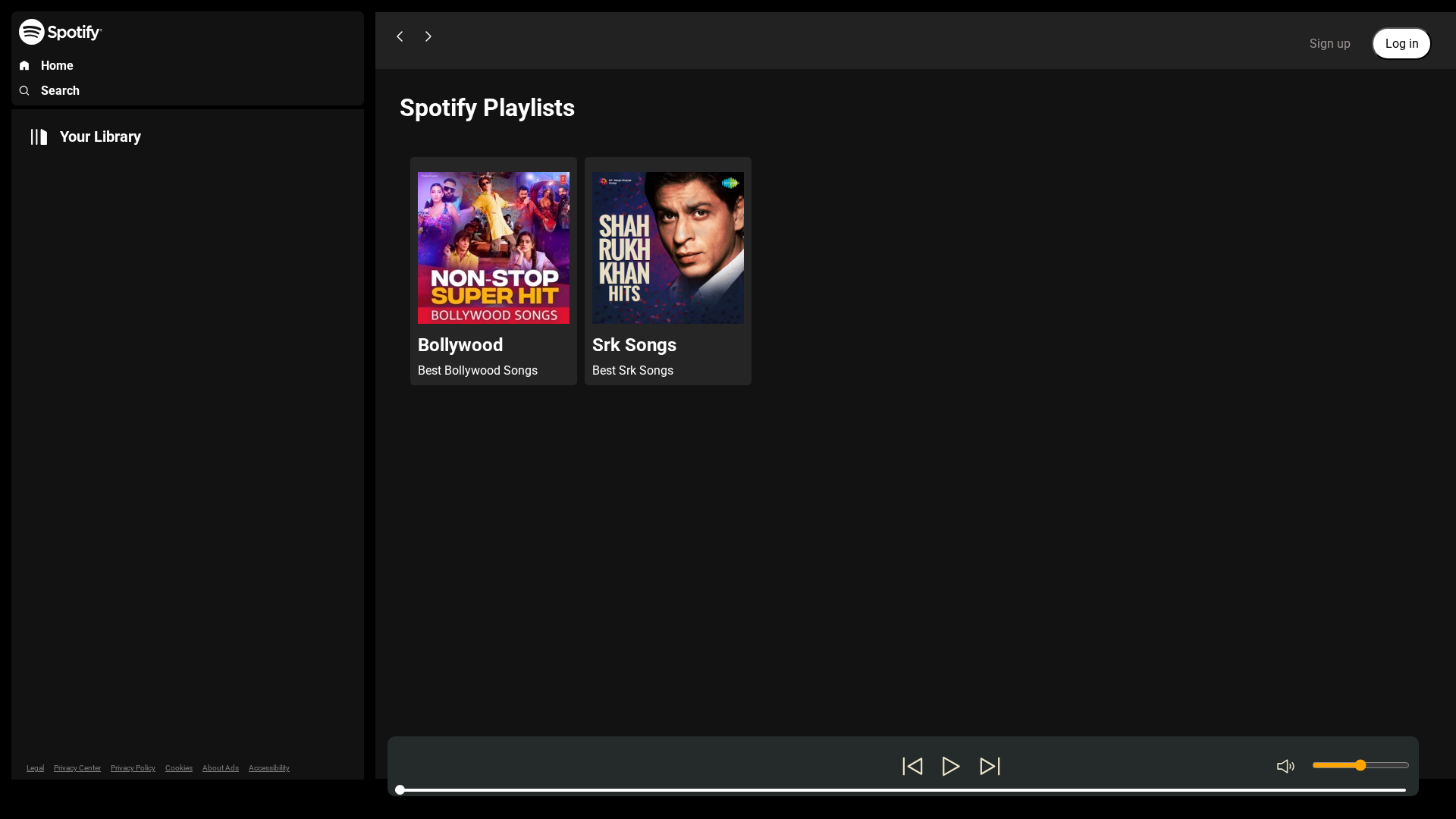Click the Best Srk Songs description

(x=632, y=371)
